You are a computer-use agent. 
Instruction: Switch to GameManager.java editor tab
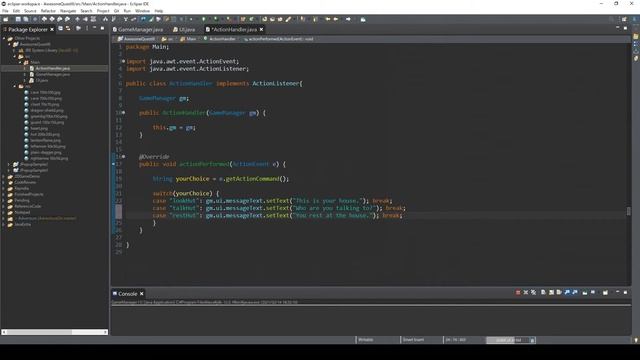pos(138,29)
